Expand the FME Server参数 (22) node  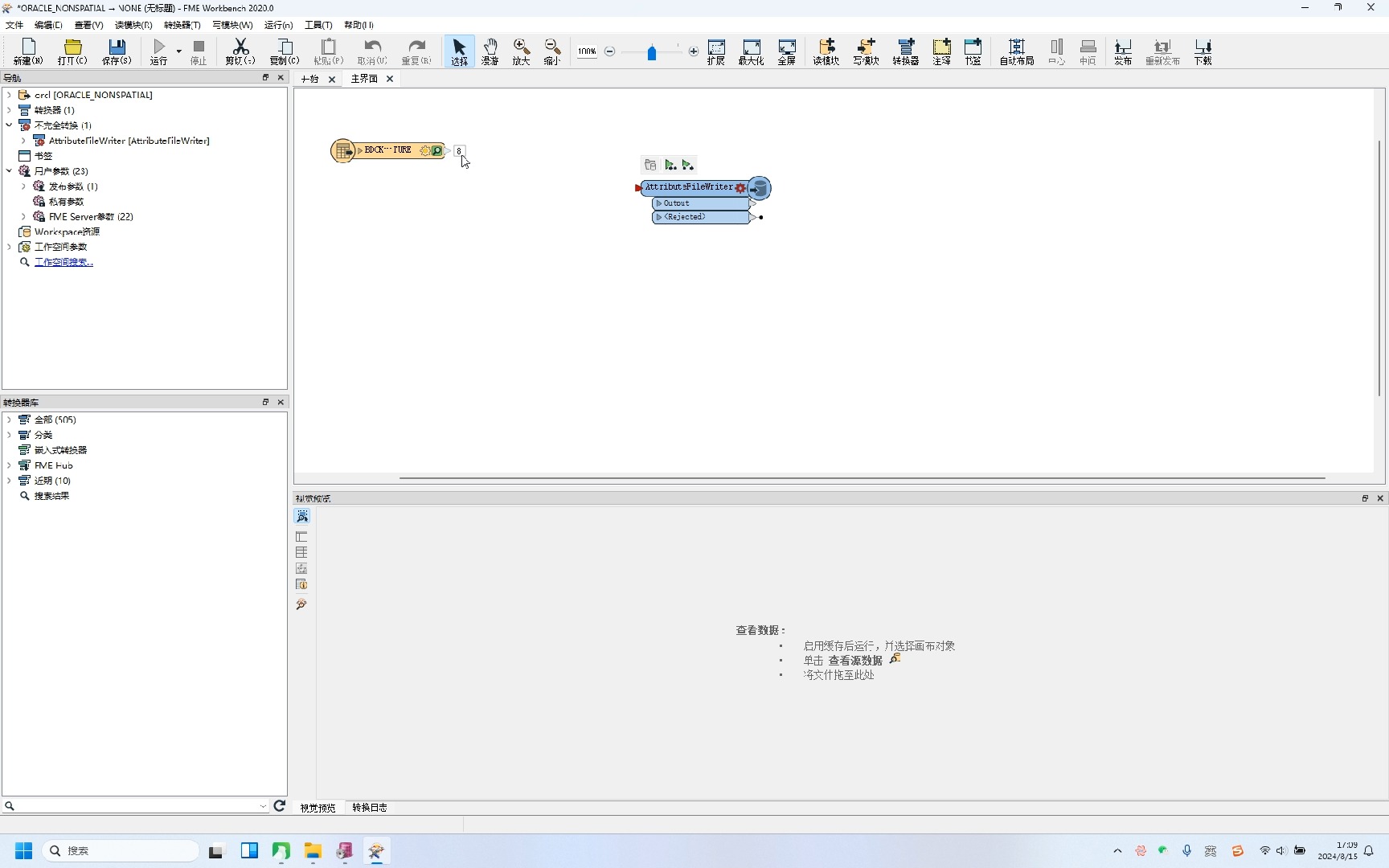(23, 217)
